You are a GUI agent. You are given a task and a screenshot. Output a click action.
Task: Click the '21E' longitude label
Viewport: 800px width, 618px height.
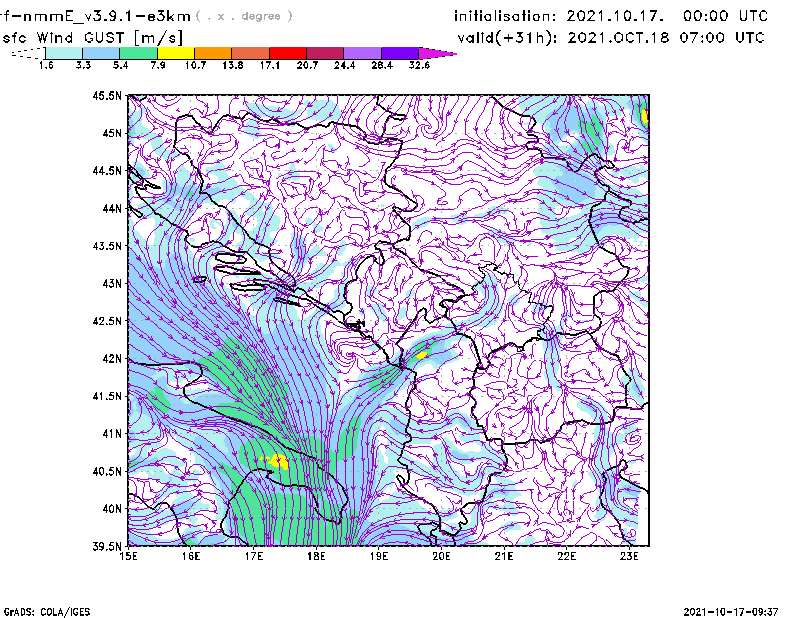point(504,556)
